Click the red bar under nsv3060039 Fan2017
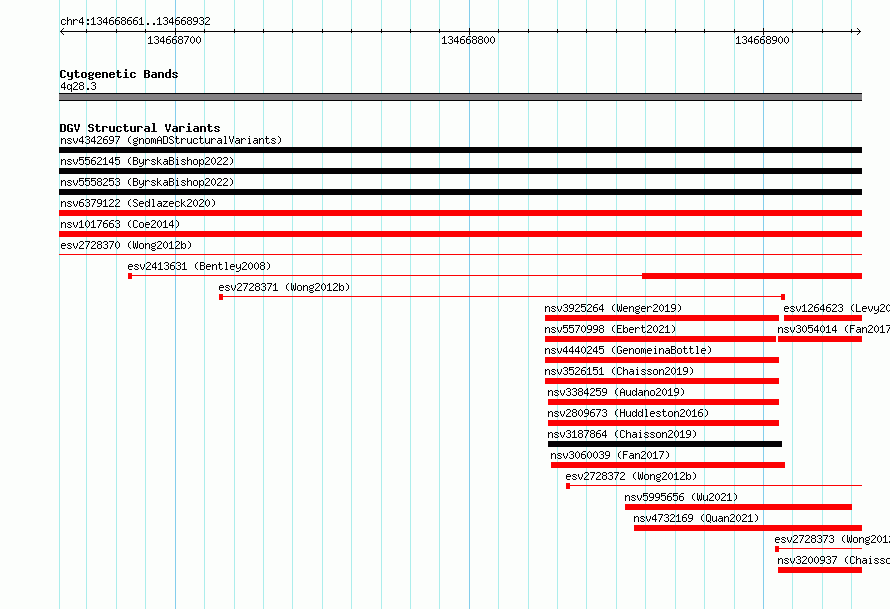 pyautogui.click(x=668, y=465)
